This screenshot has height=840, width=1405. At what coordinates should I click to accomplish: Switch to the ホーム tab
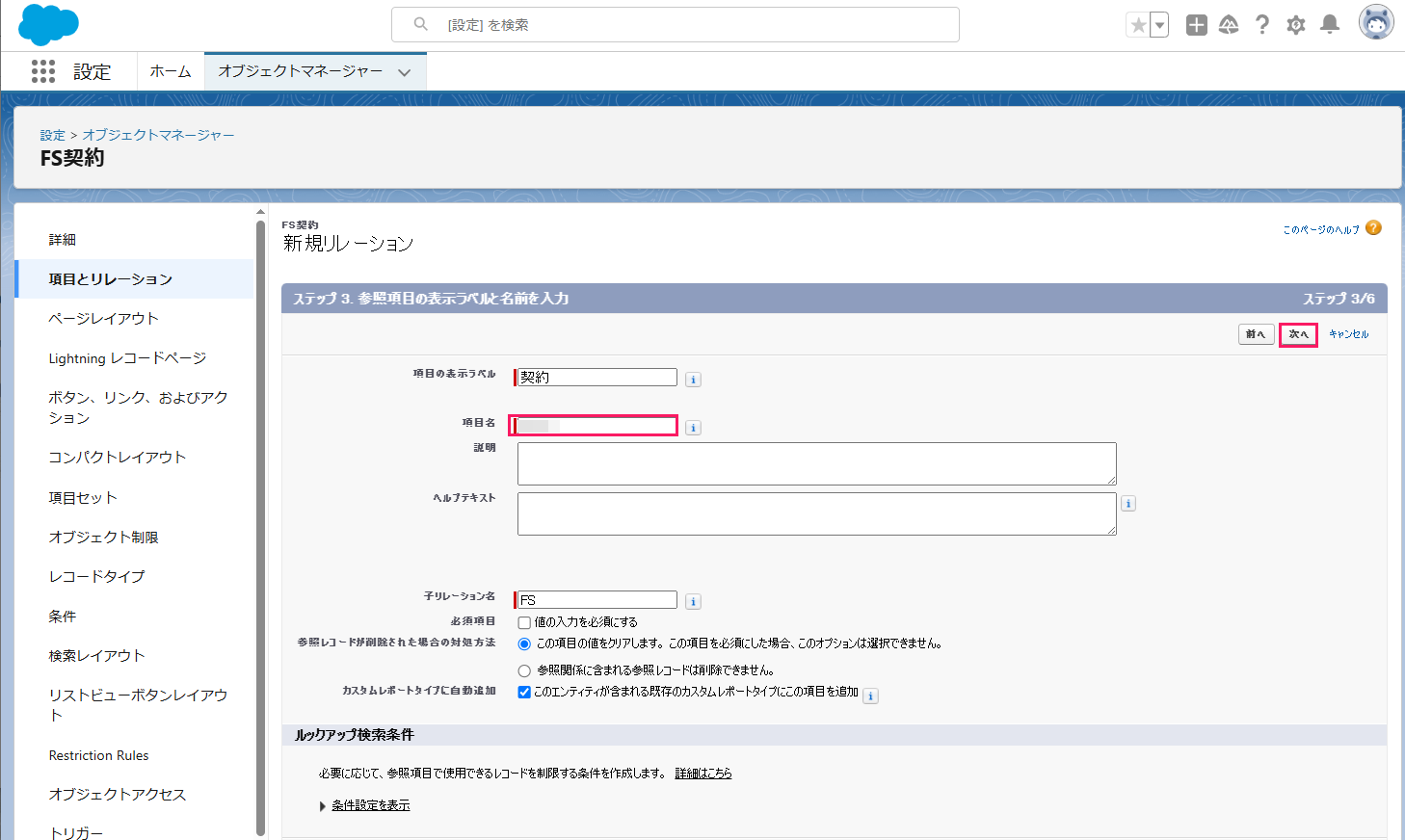pos(171,71)
